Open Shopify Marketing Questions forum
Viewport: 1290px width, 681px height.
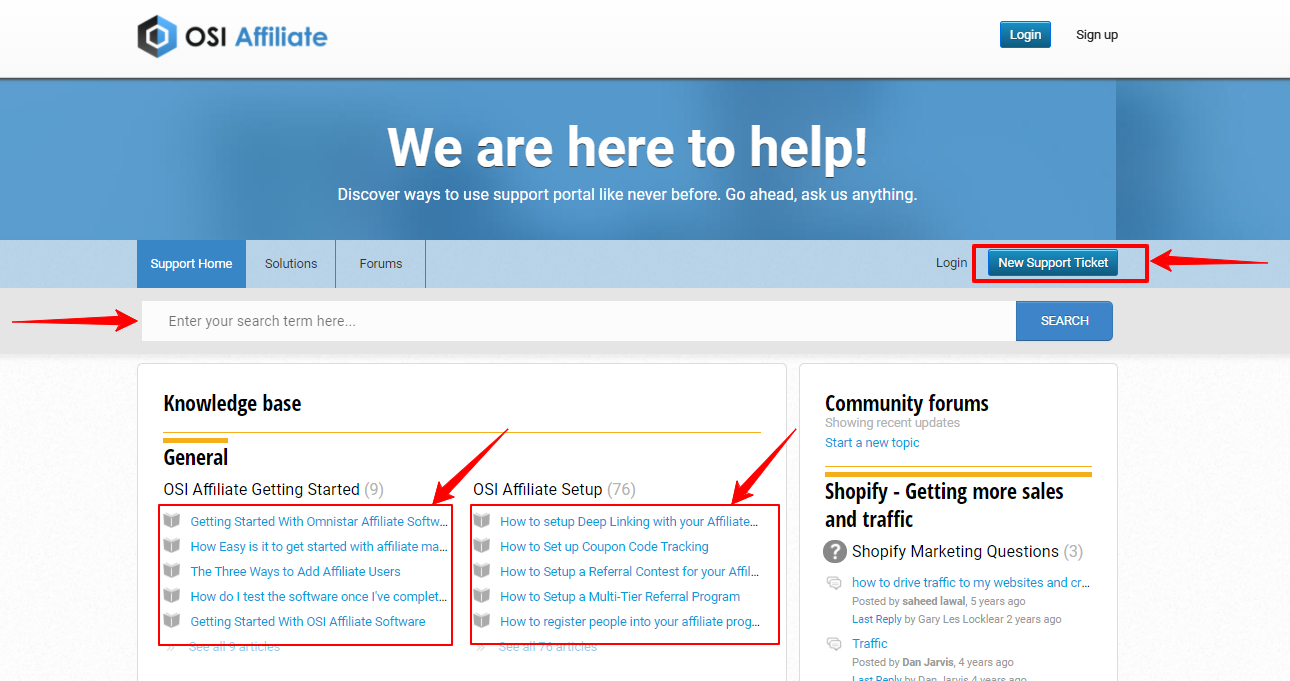point(955,551)
